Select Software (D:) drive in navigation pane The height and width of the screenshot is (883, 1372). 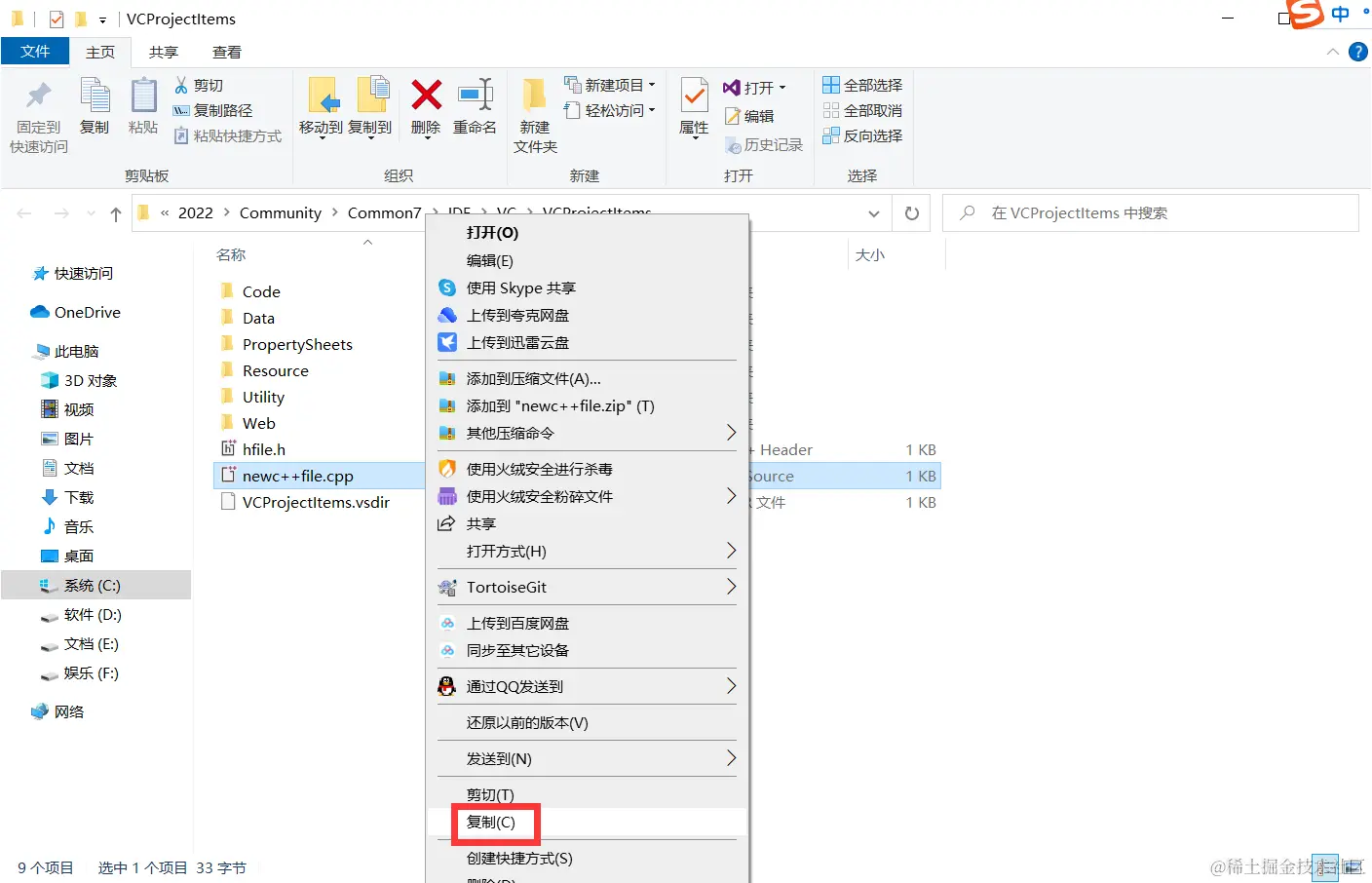pyautogui.click(x=82, y=615)
